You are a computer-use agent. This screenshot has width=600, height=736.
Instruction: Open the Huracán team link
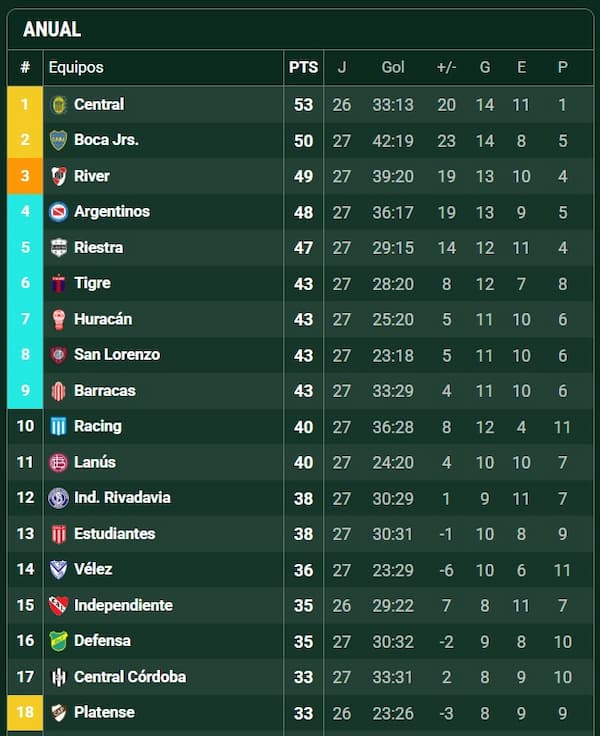[x=103, y=319]
